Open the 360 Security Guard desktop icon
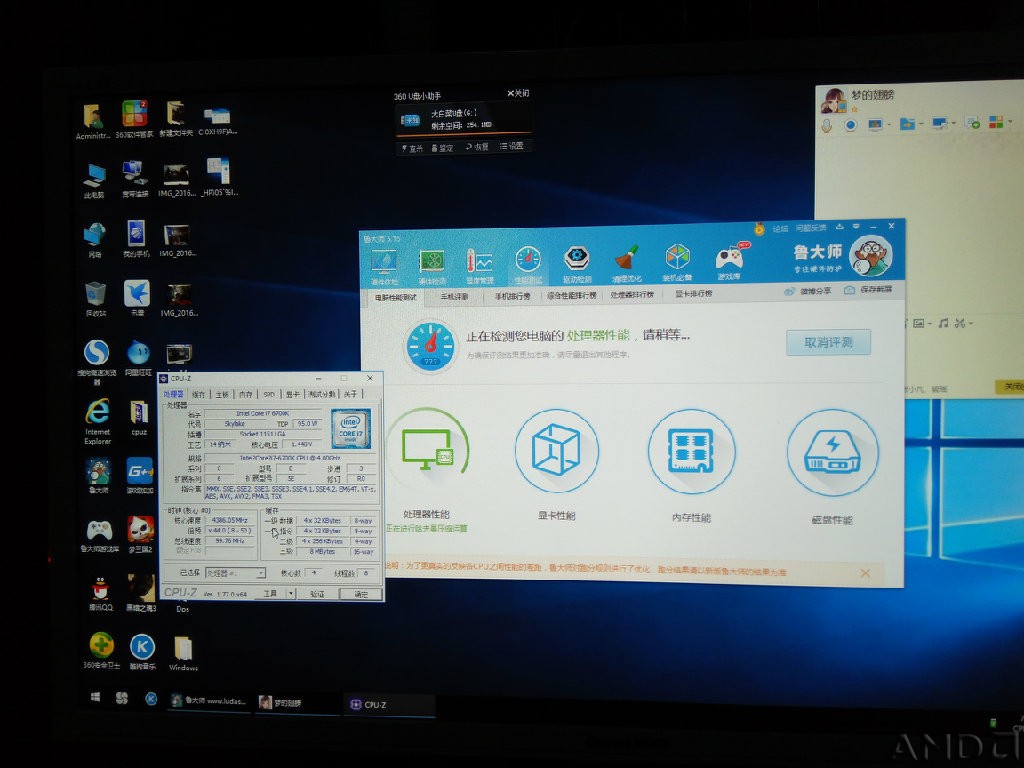This screenshot has height=768, width=1024. [x=101, y=650]
